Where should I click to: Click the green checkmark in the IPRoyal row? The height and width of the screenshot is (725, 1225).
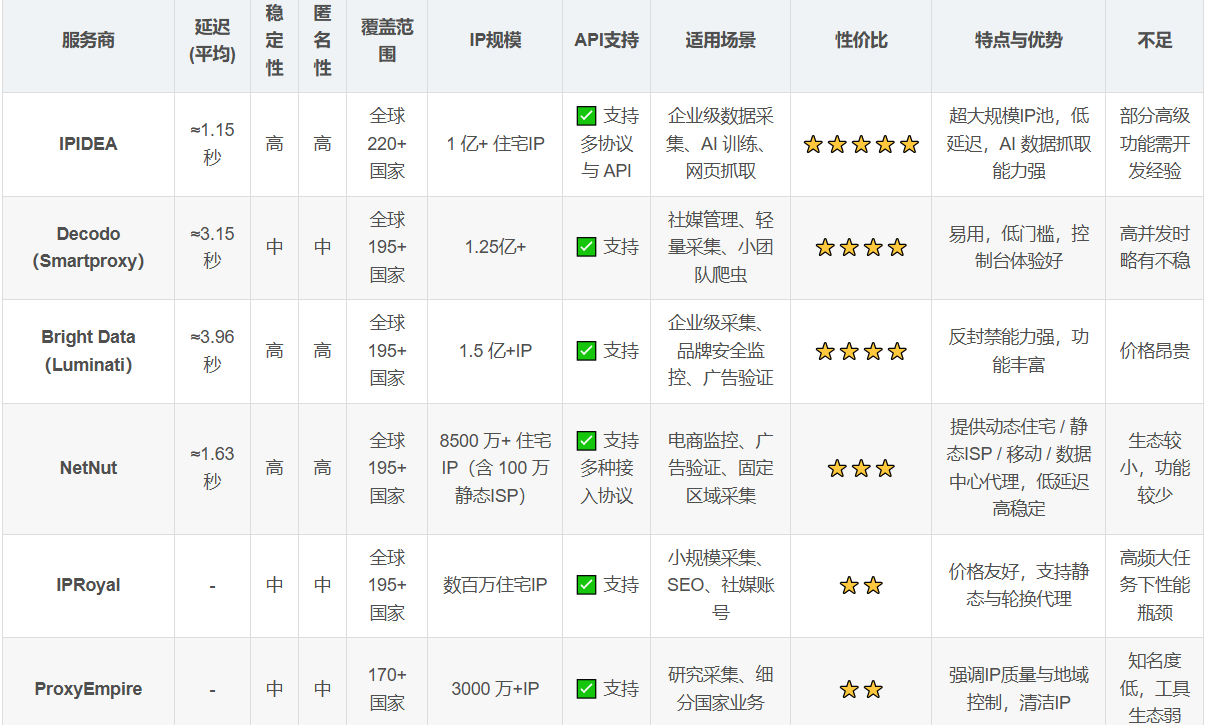point(586,585)
